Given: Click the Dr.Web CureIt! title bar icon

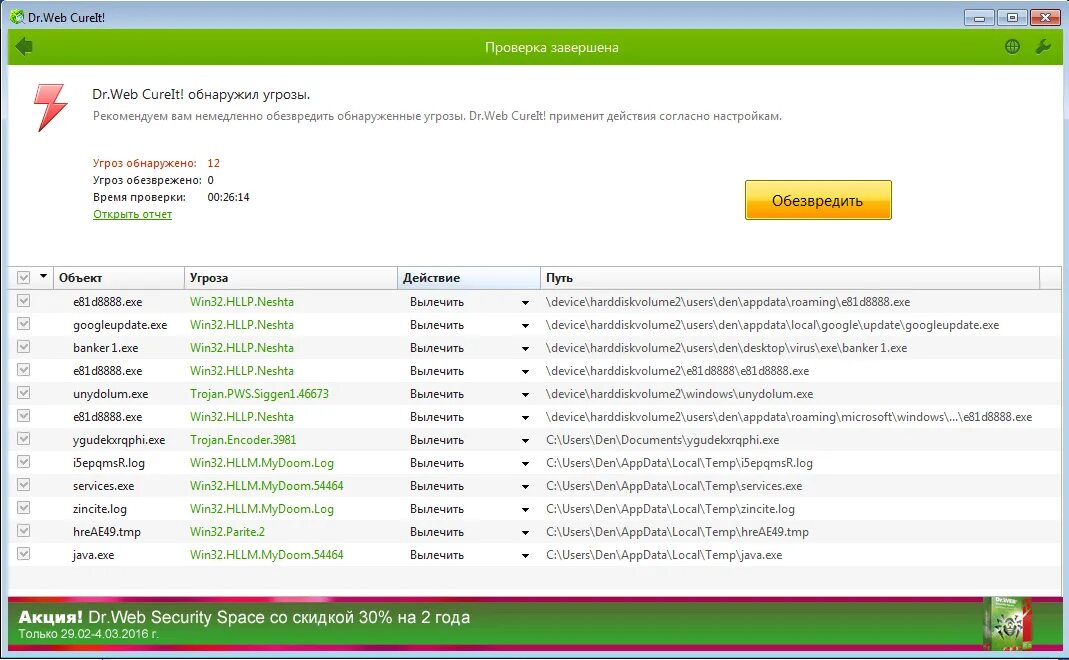Looking at the screenshot, I should [17, 16].
